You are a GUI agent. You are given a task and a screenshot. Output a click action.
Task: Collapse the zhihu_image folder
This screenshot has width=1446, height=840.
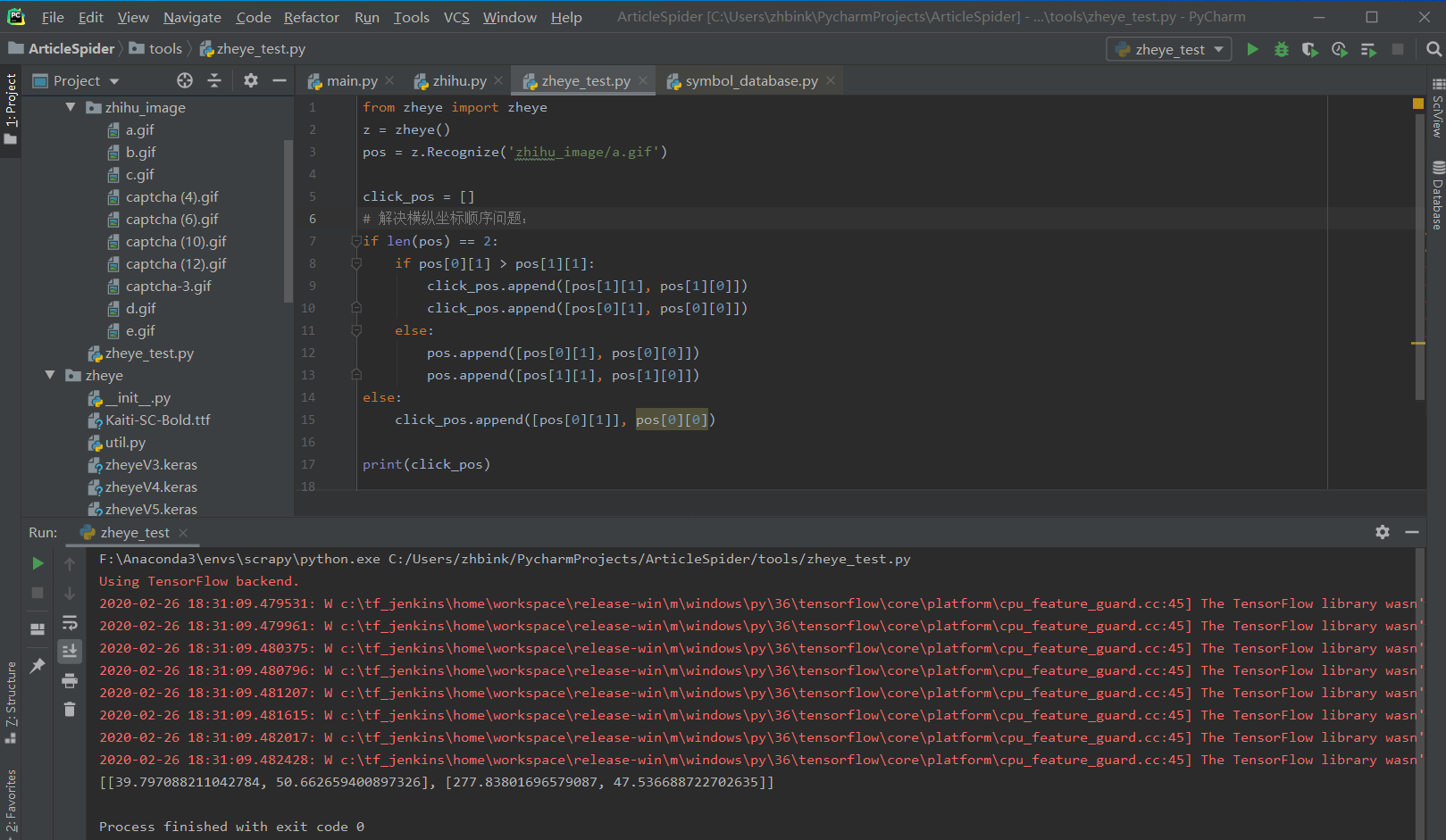coord(71,107)
